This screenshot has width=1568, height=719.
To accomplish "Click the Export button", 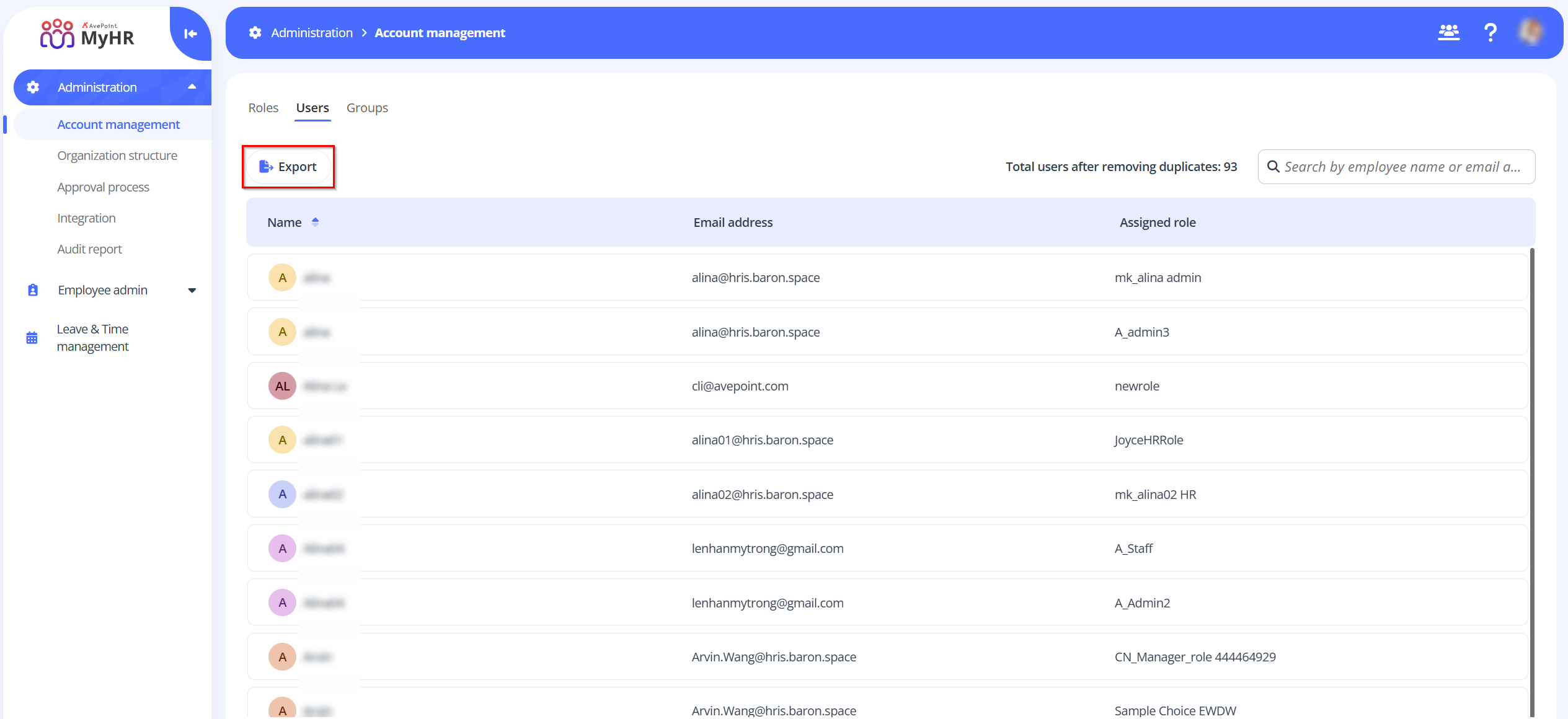I will click(x=288, y=167).
